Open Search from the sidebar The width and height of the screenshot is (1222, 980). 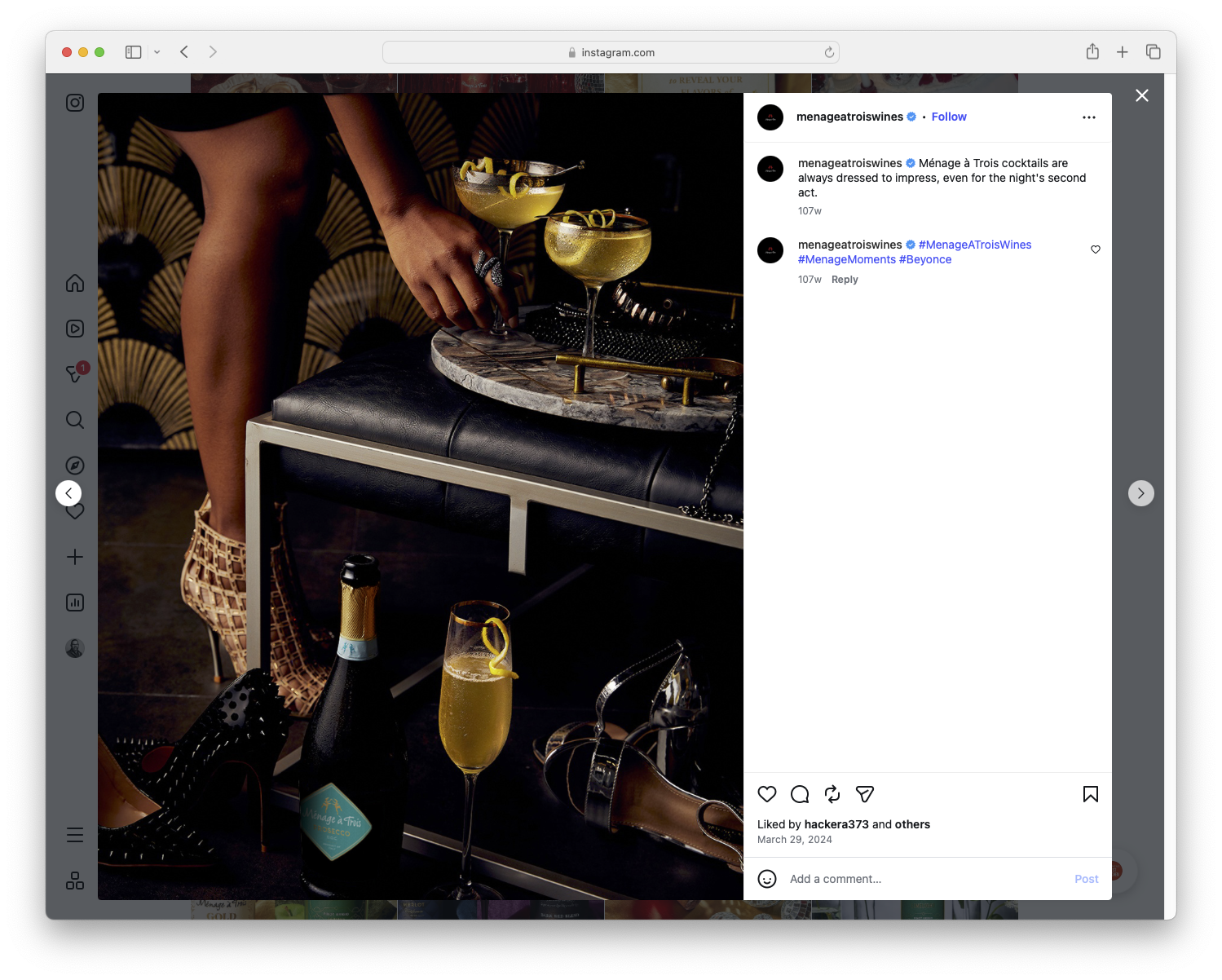(x=74, y=420)
